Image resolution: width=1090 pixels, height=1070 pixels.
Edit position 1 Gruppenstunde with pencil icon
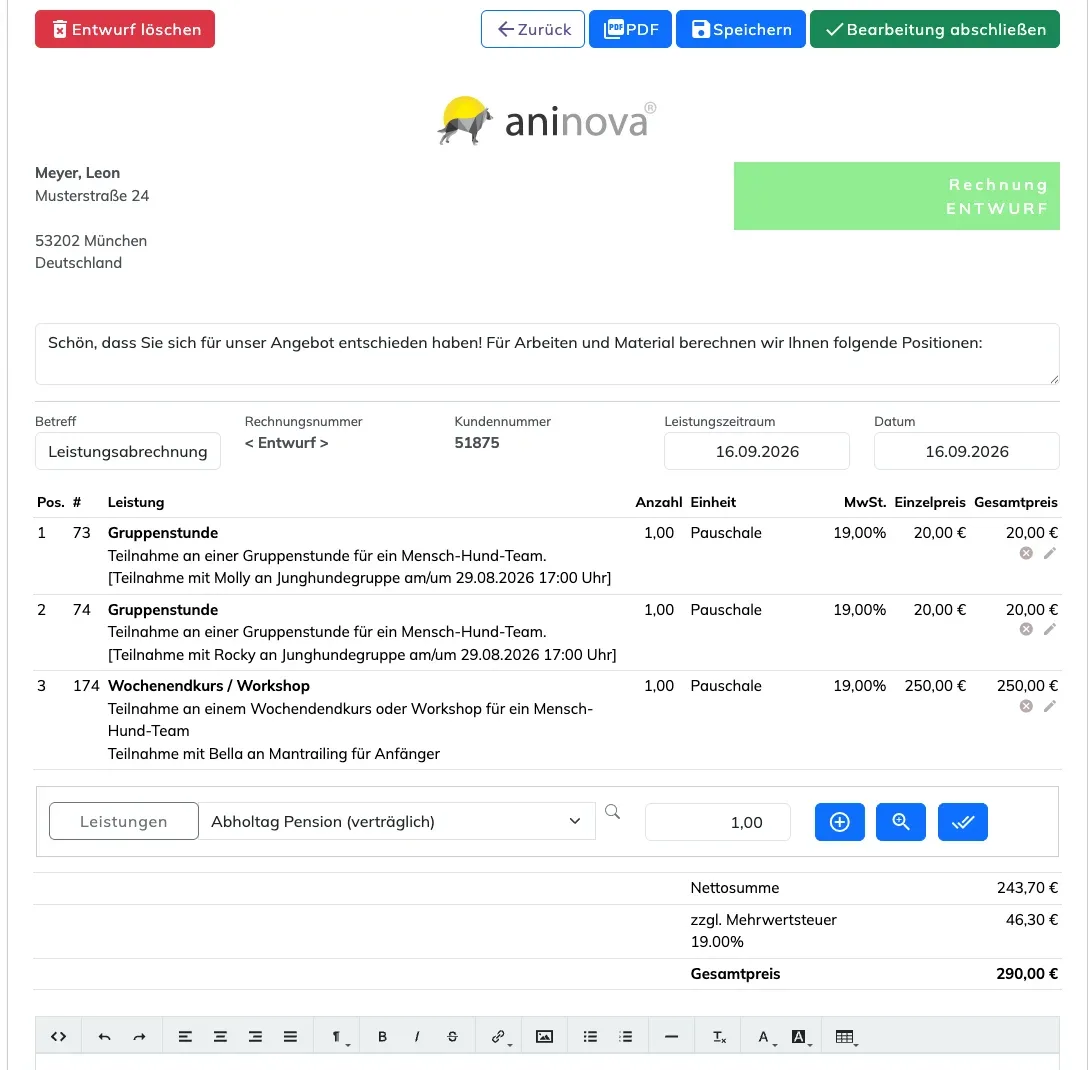coord(1050,553)
